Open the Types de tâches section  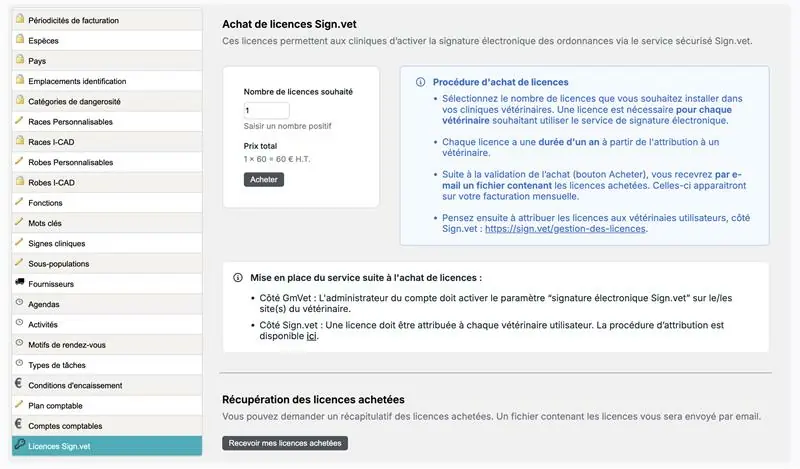57,365
